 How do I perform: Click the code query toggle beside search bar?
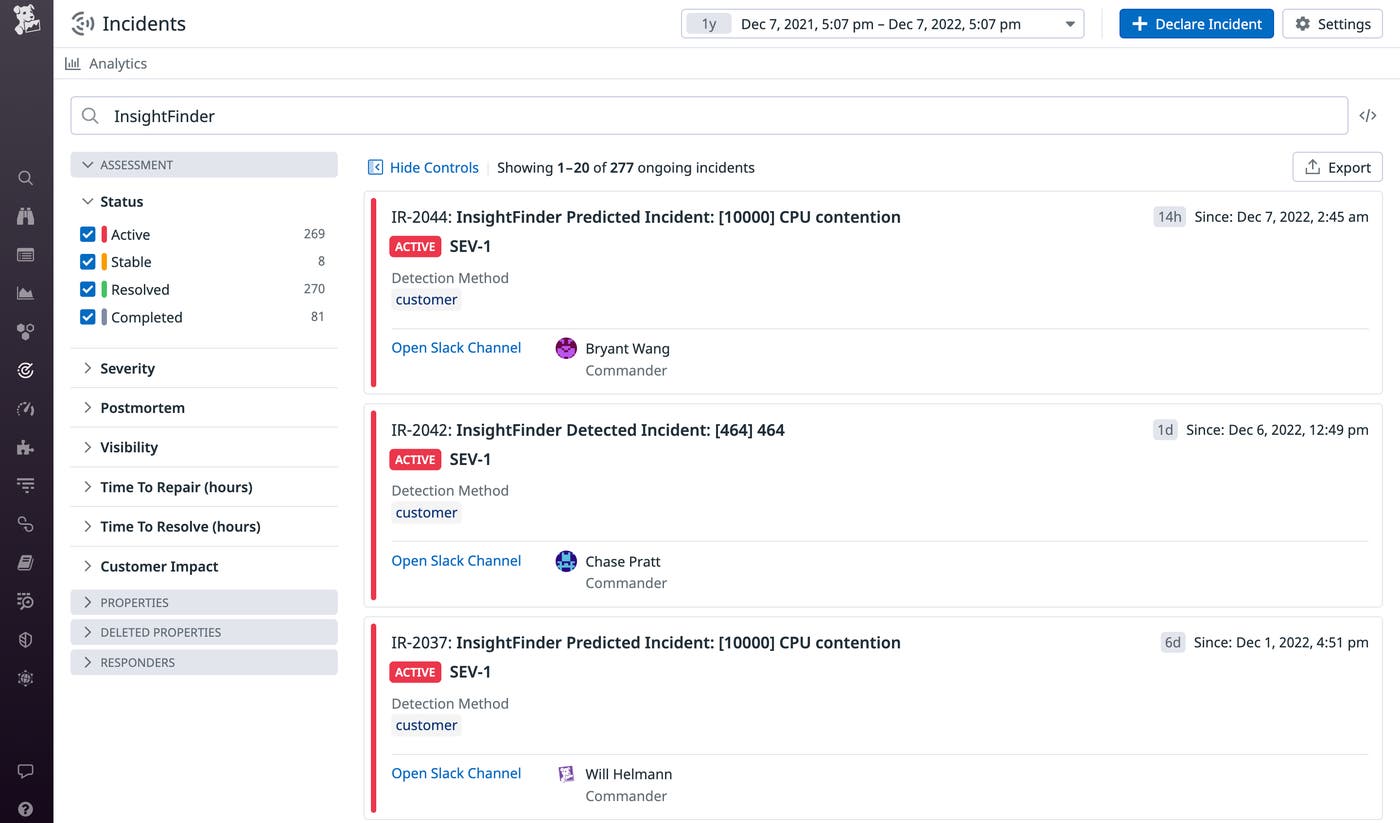pyautogui.click(x=1367, y=115)
